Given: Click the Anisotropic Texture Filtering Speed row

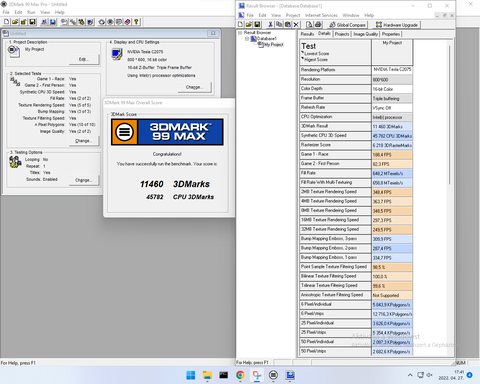Looking at the screenshot, I should click(335, 295).
